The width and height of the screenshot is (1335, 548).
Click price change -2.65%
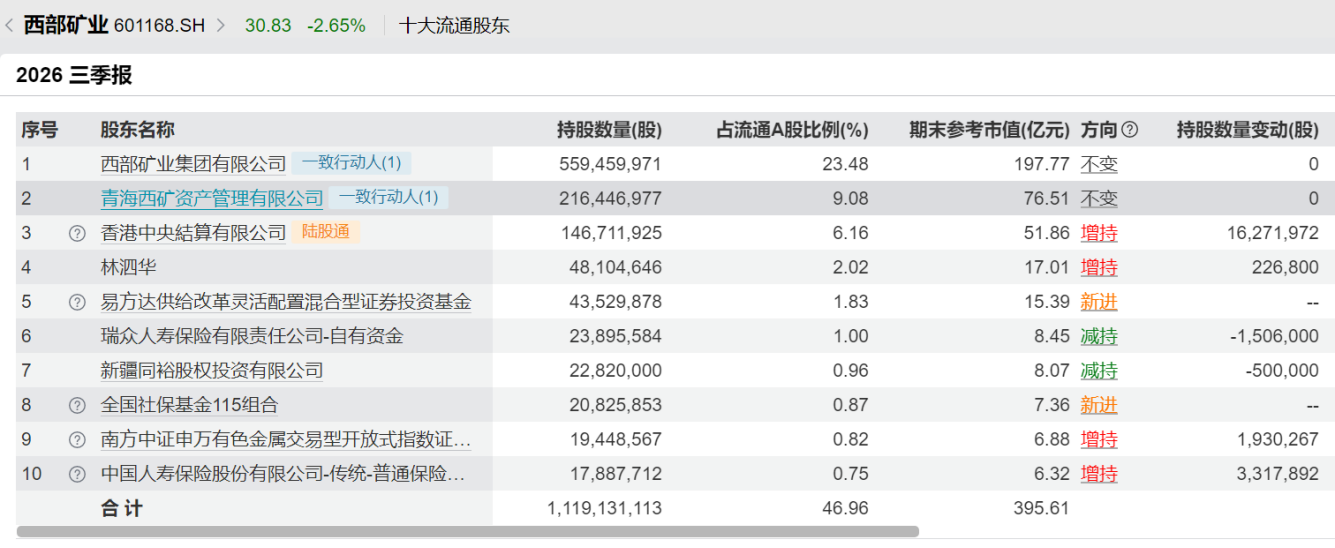(x=335, y=26)
